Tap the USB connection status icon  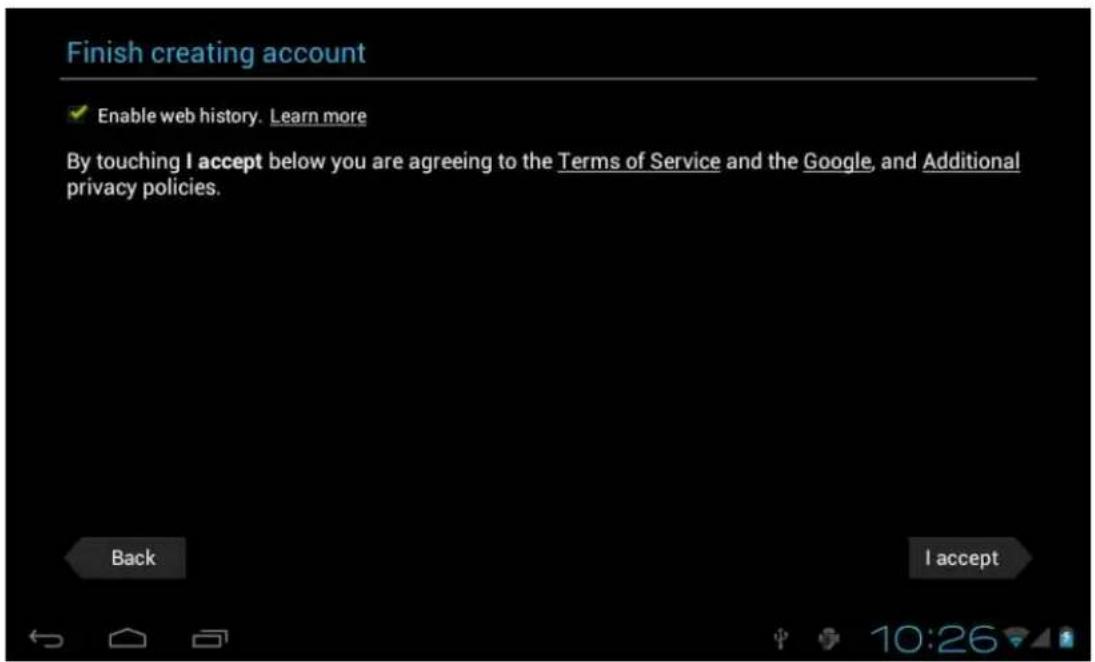tap(783, 637)
